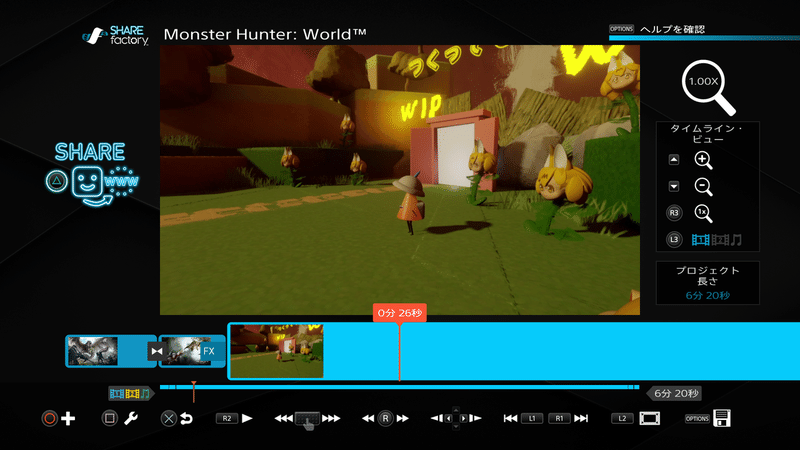Click the down arrow beside zoom out

tap(674, 187)
